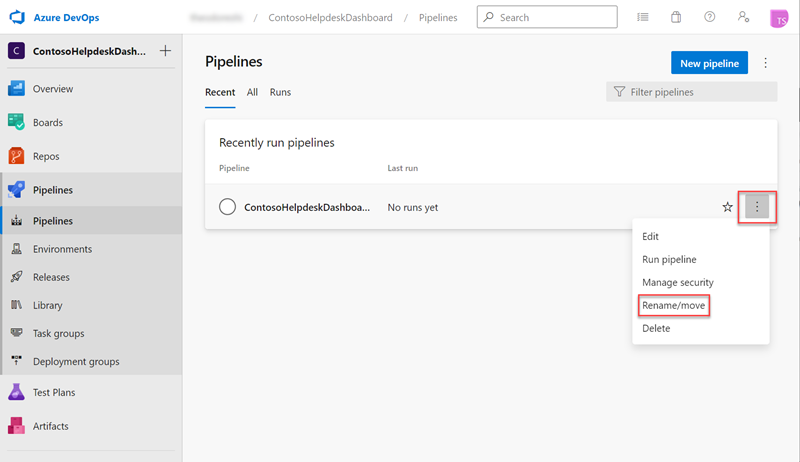Click the ContosoHelpdeskDash... project name

[89, 51]
